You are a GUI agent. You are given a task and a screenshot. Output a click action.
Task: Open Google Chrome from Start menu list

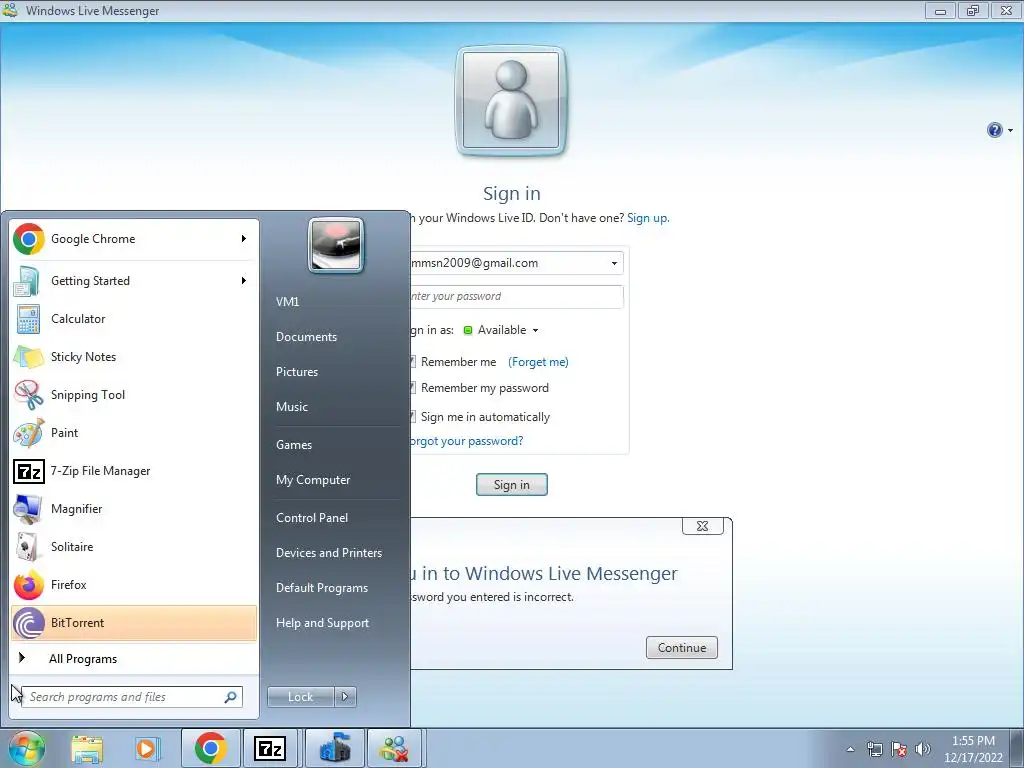[x=134, y=239]
